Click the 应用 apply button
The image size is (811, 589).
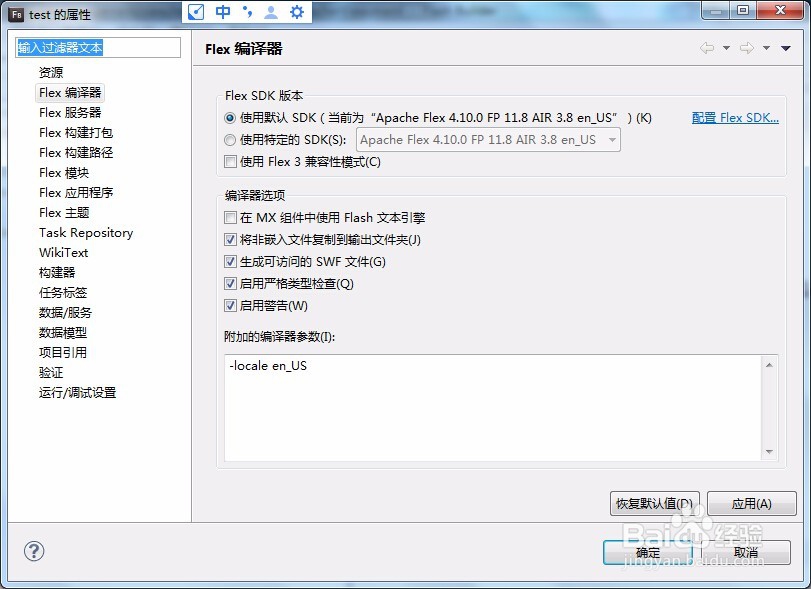click(752, 504)
